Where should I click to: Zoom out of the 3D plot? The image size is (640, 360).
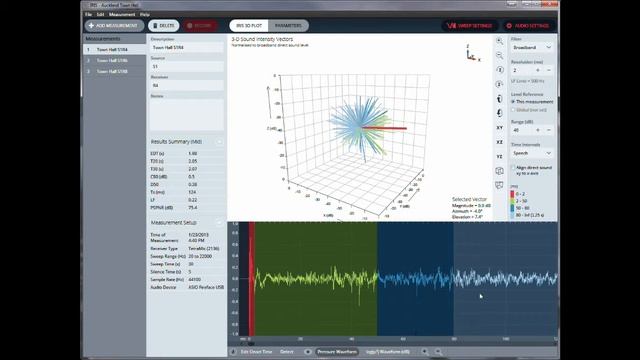(x=499, y=56)
